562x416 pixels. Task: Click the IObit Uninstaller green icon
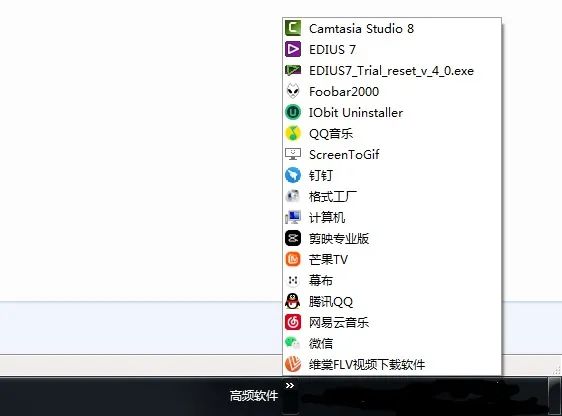pyautogui.click(x=293, y=112)
